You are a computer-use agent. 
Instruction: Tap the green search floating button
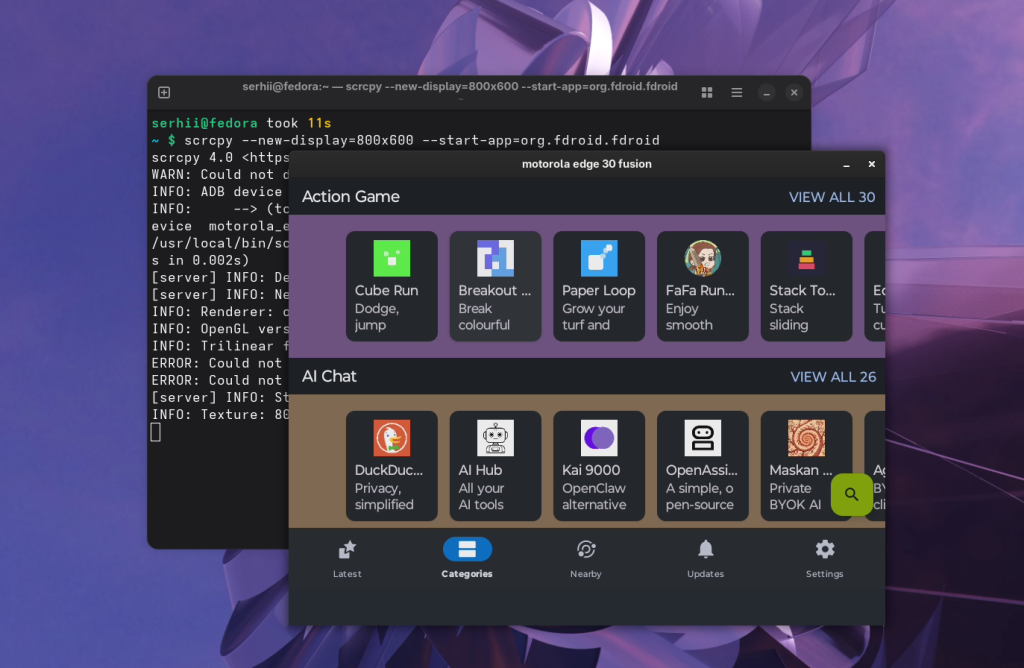(x=852, y=494)
